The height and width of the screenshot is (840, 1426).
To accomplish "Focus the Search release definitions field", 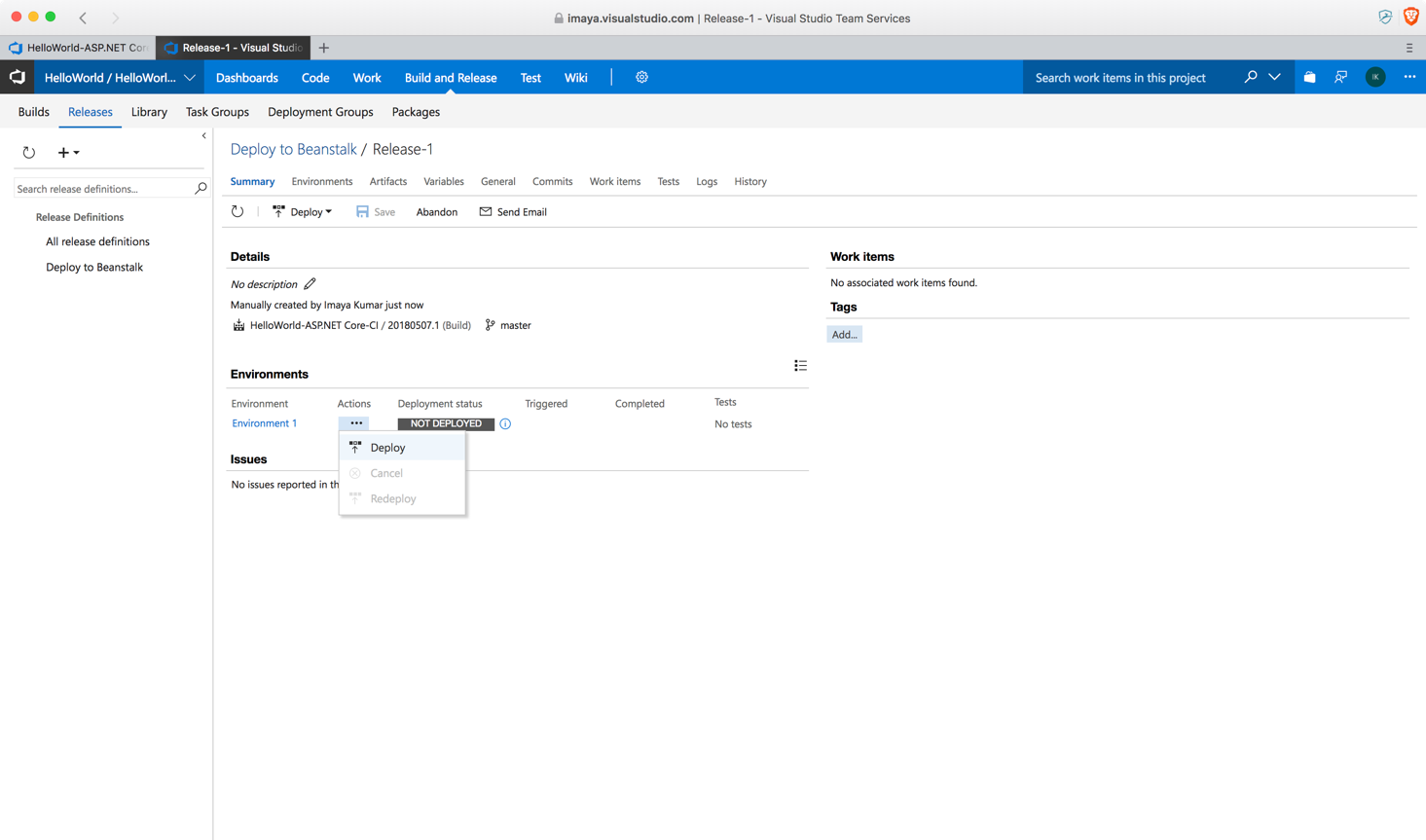I will (x=103, y=189).
